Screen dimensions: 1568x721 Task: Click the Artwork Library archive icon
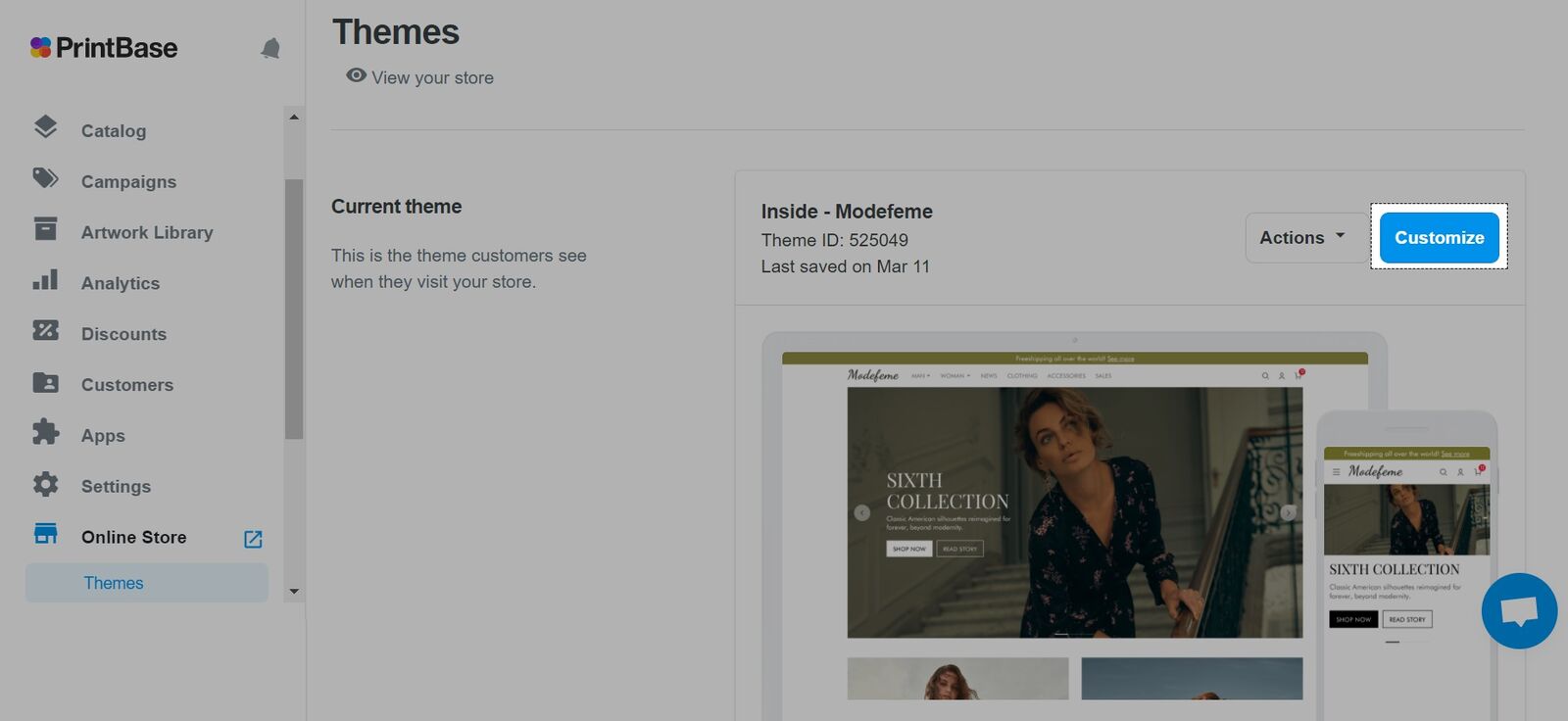click(x=45, y=229)
